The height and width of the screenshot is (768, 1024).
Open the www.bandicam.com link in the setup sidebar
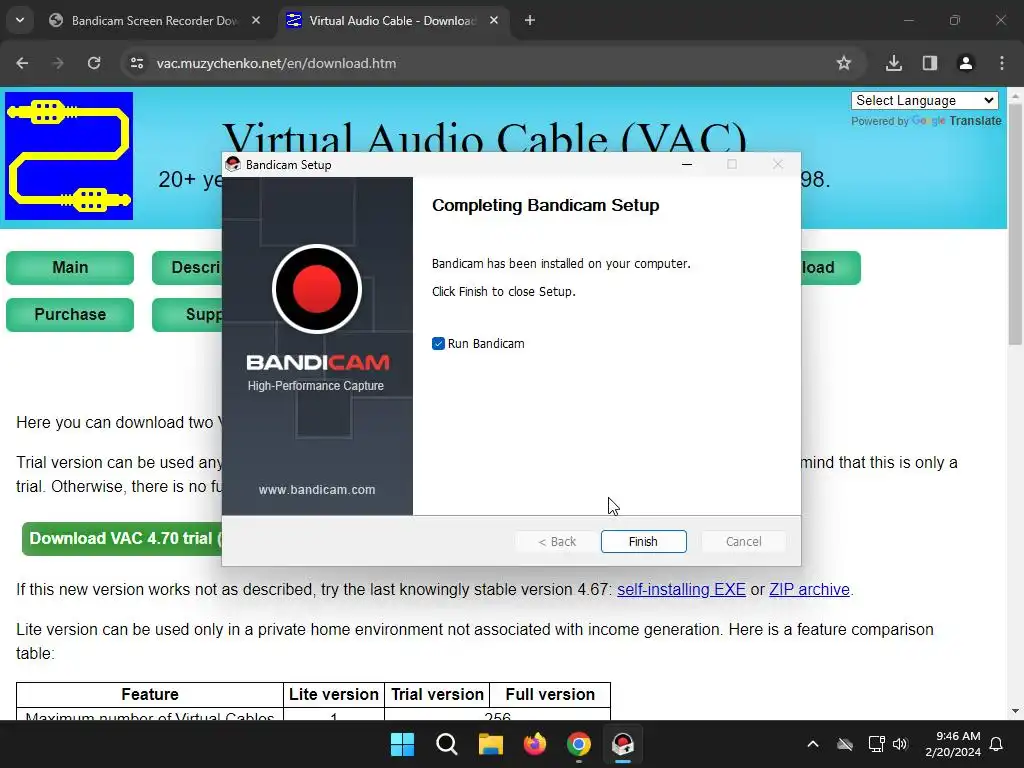tap(317, 489)
